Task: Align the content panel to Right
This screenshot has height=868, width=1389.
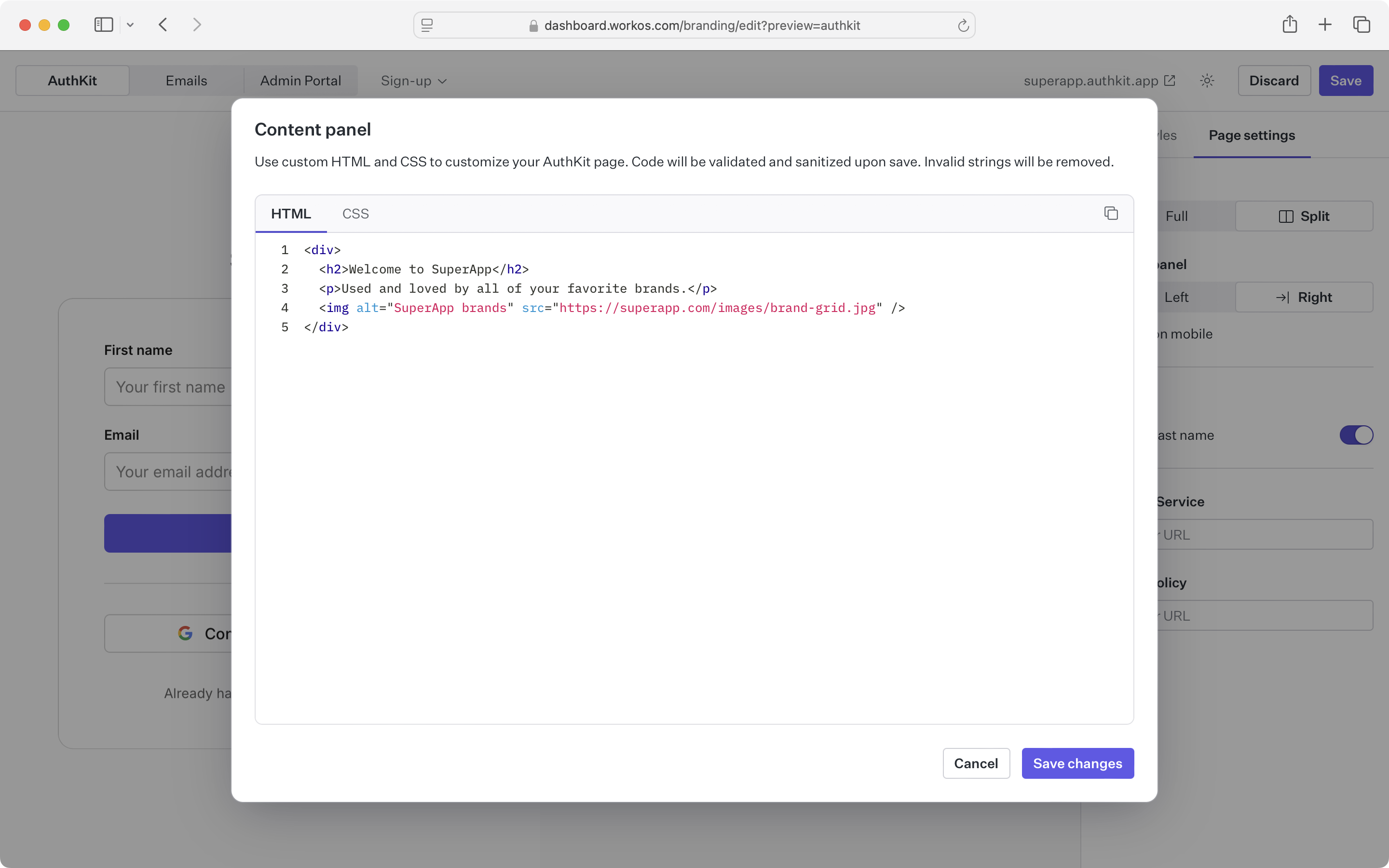Action: 1305,297
